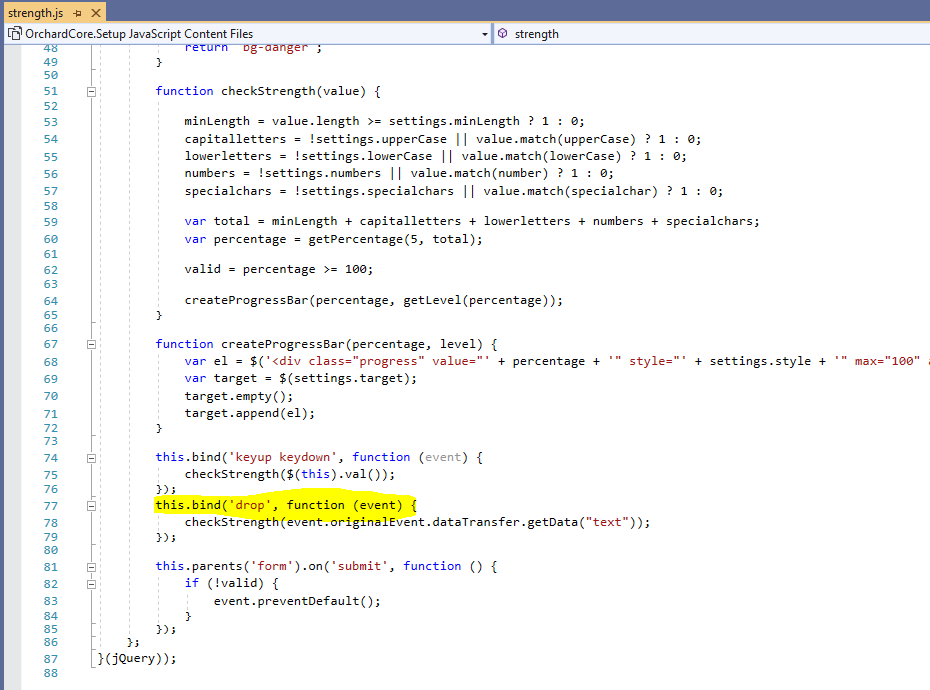Collapse the checkStrength function at line 51

pyautogui.click(x=91, y=91)
